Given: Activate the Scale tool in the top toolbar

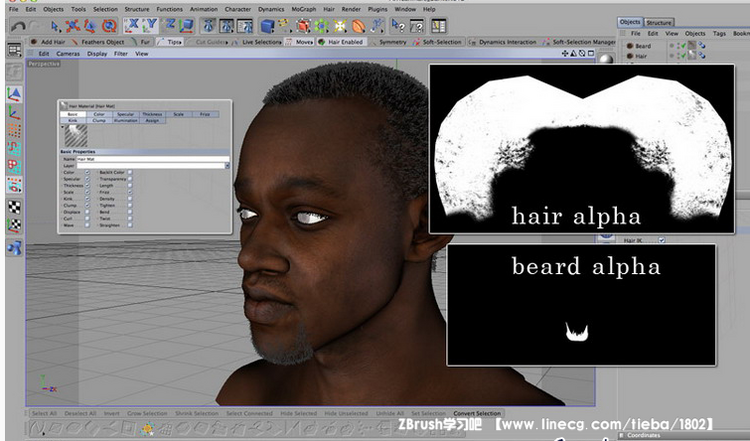Looking at the screenshot, I should (x=90, y=26).
